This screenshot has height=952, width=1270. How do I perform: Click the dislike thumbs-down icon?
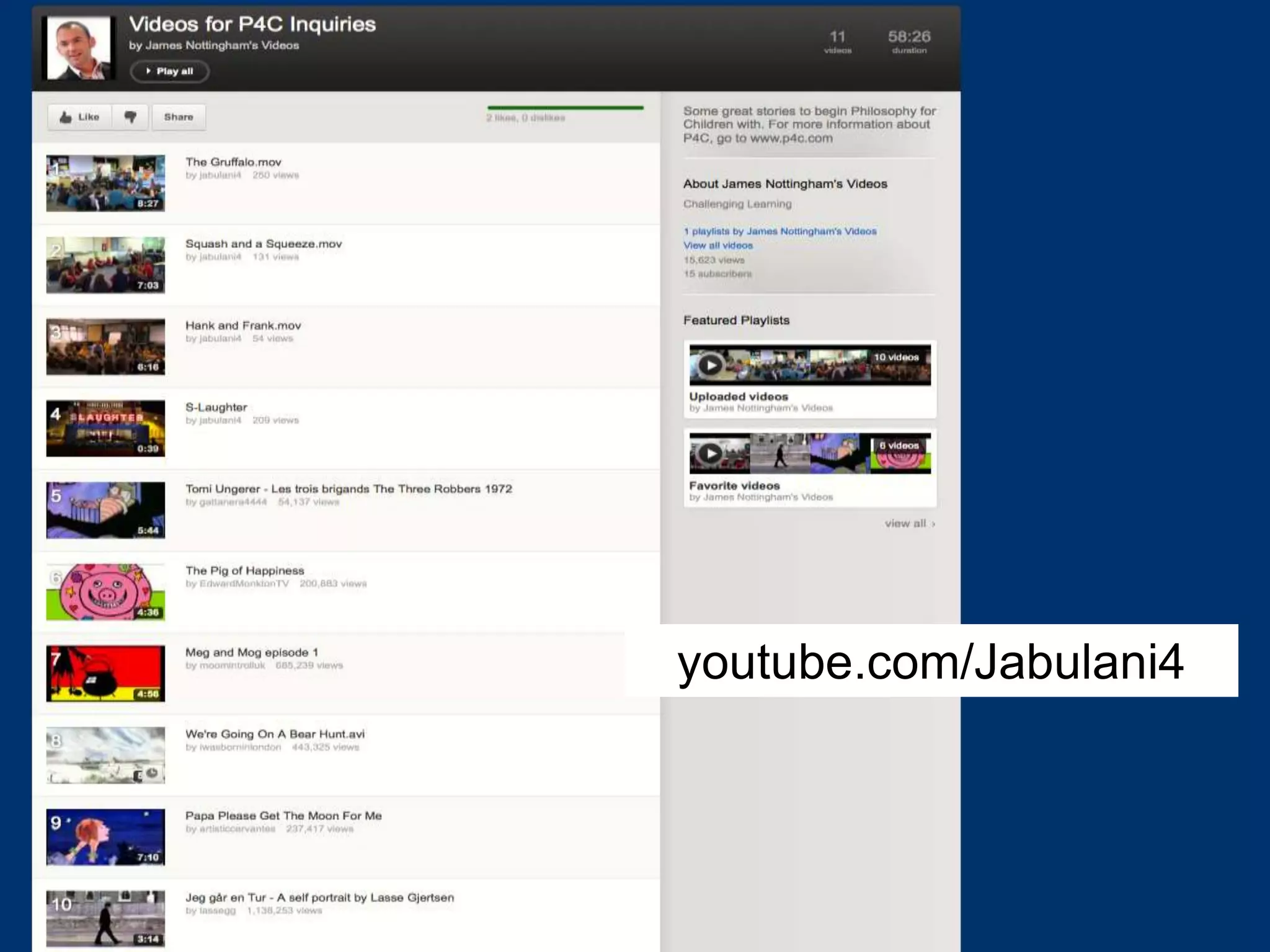[130, 117]
